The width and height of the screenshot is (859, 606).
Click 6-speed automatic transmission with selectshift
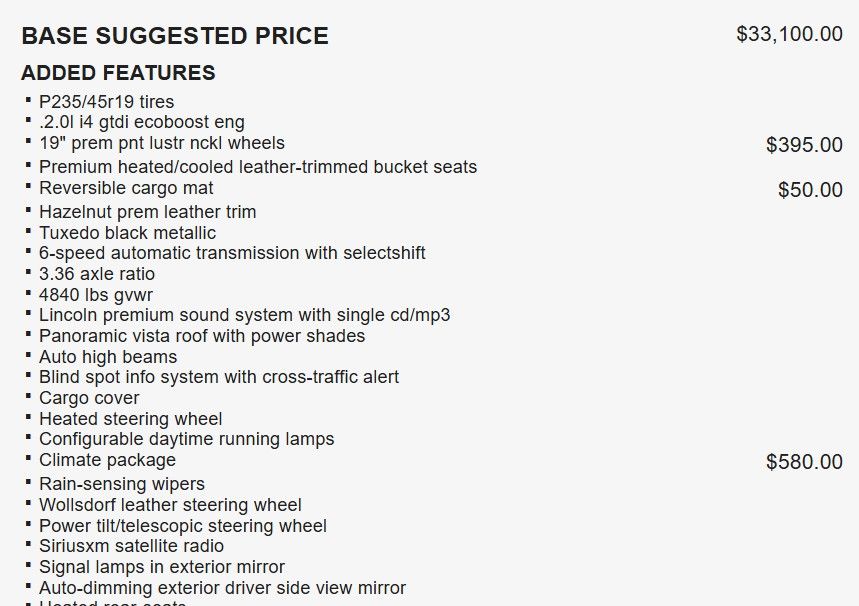click(232, 253)
